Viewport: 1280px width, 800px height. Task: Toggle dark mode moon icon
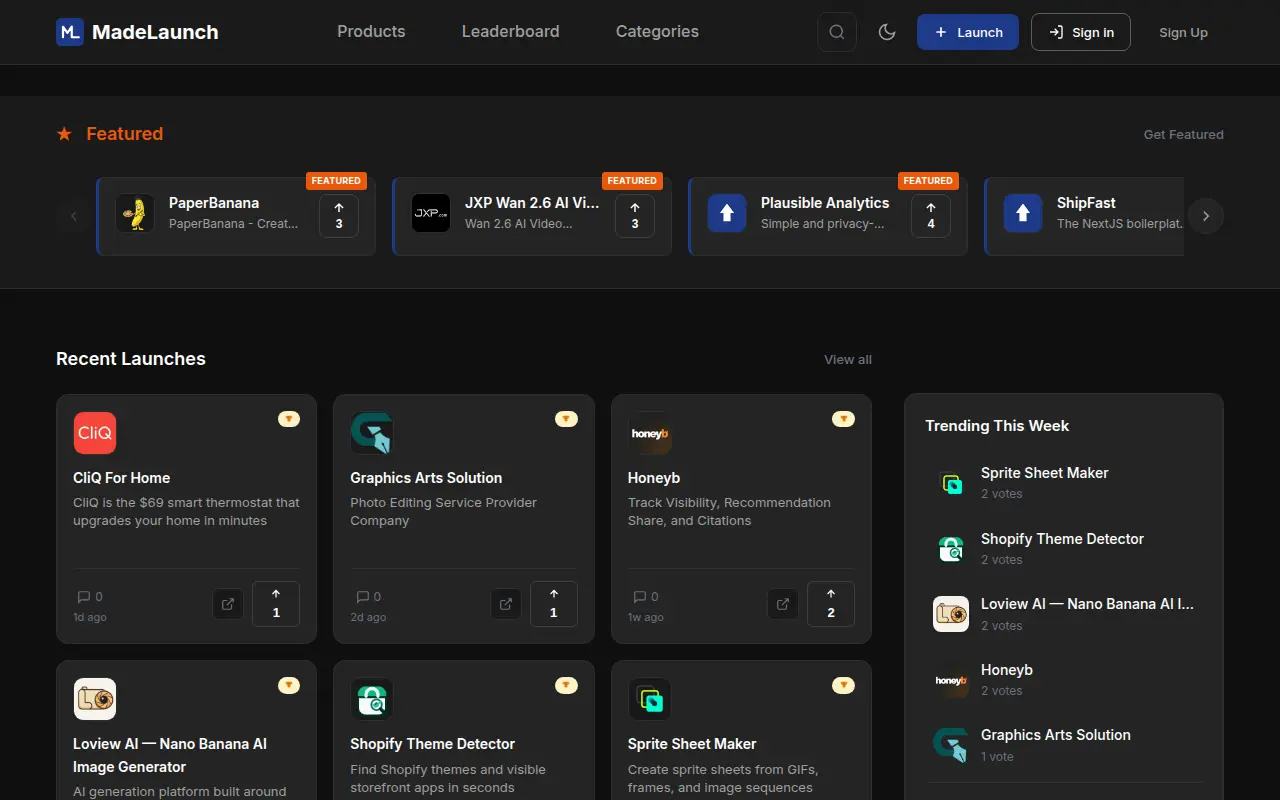point(887,32)
